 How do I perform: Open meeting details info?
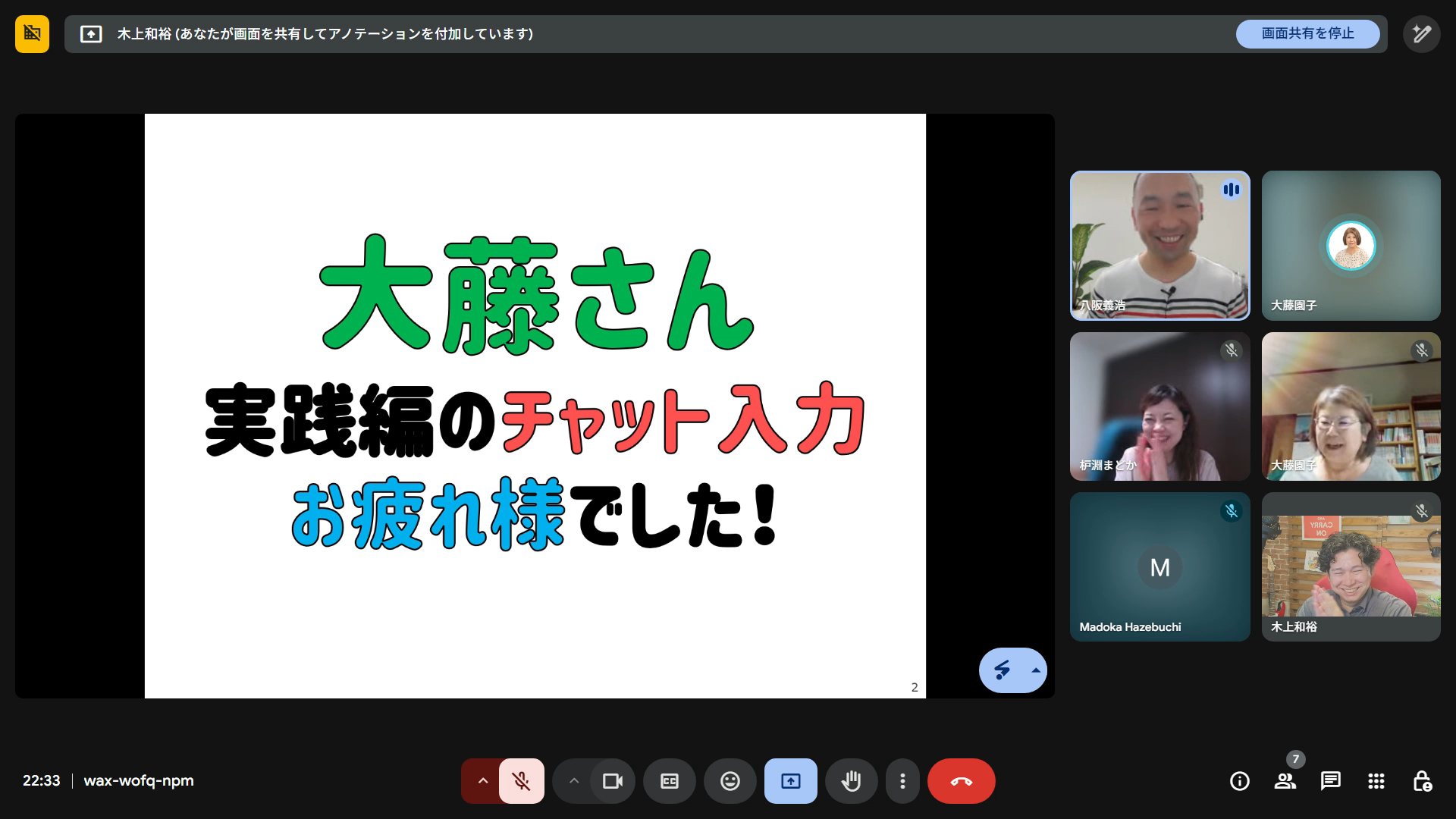point(1239,781)
